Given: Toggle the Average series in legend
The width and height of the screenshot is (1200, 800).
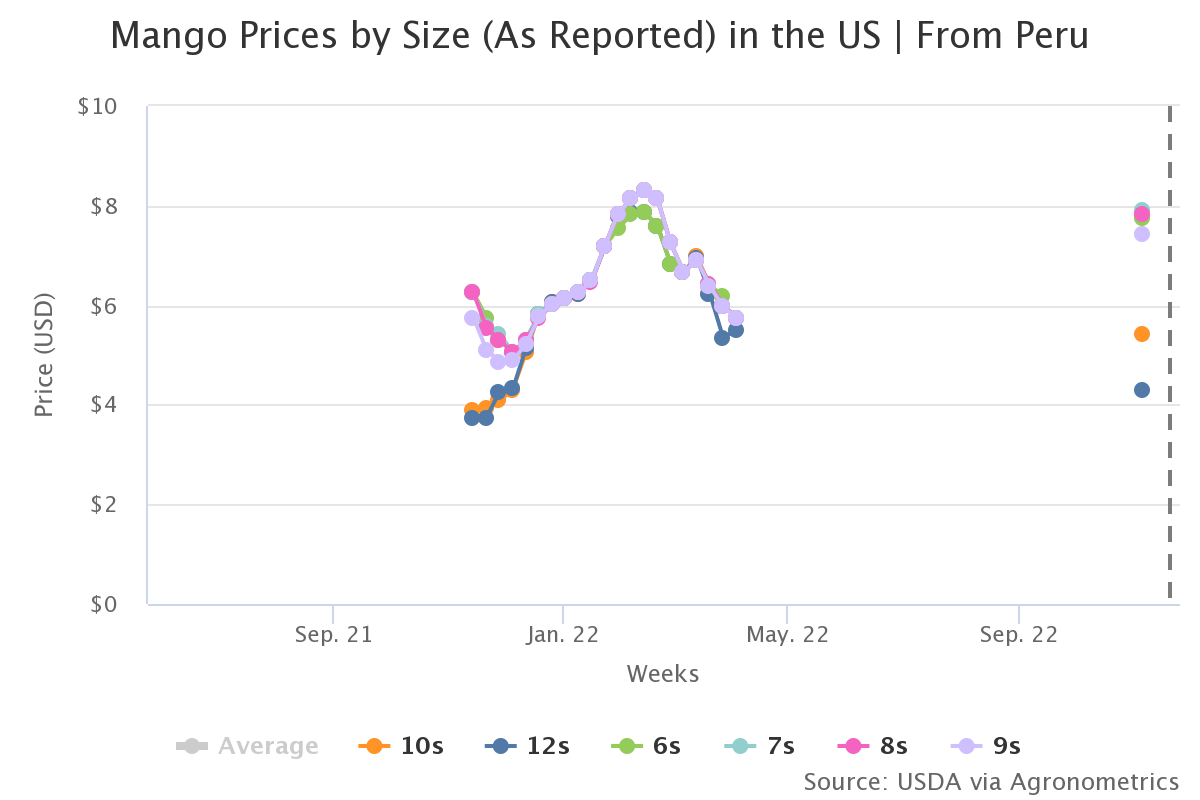Looking at the screenshot, I should click(248, 746).
